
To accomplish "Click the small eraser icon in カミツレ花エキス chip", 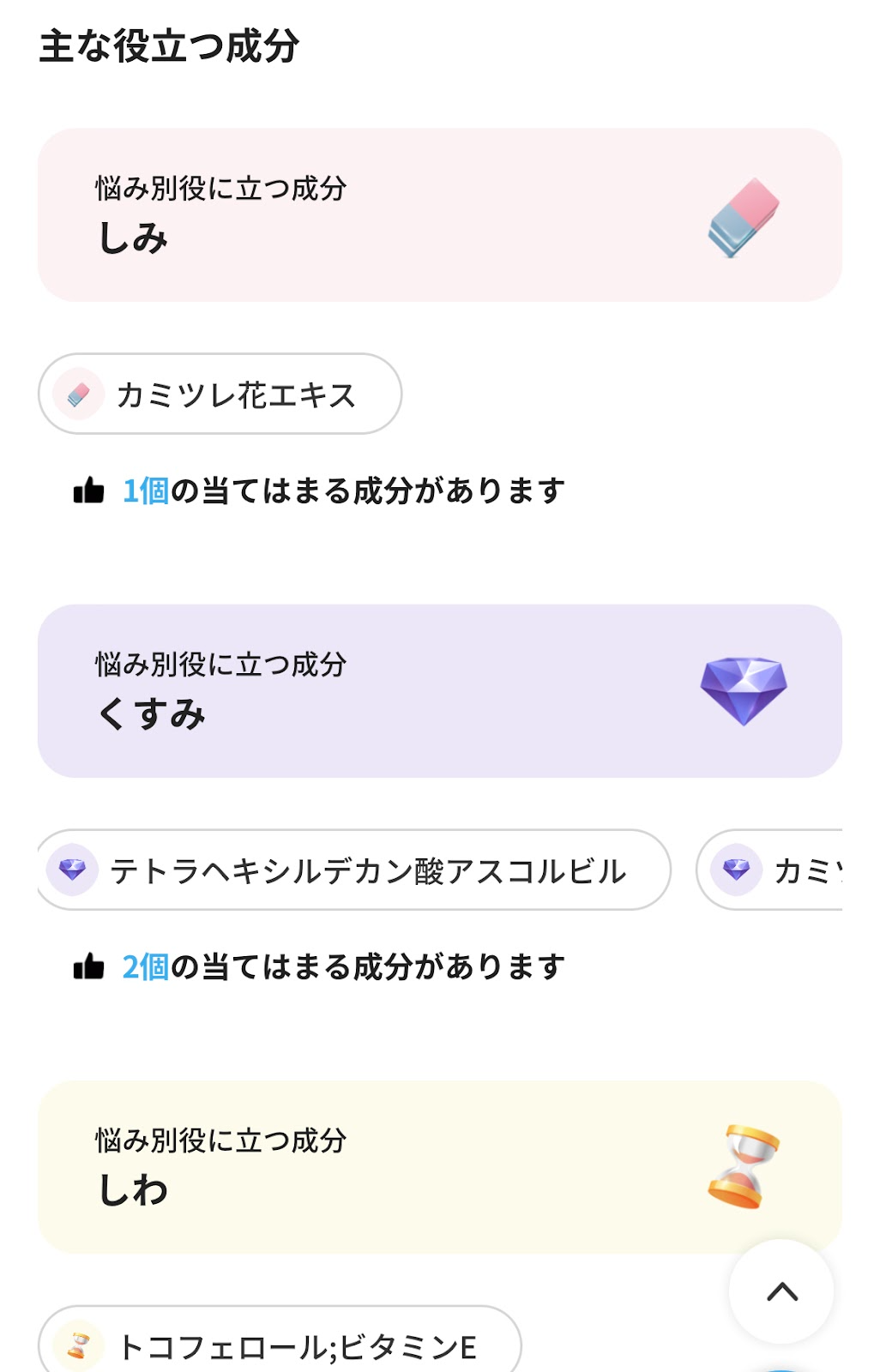I will (78, 394).
